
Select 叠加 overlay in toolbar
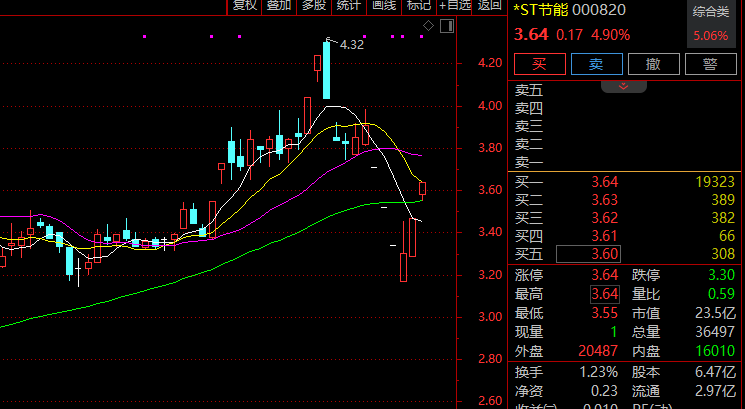279,6
